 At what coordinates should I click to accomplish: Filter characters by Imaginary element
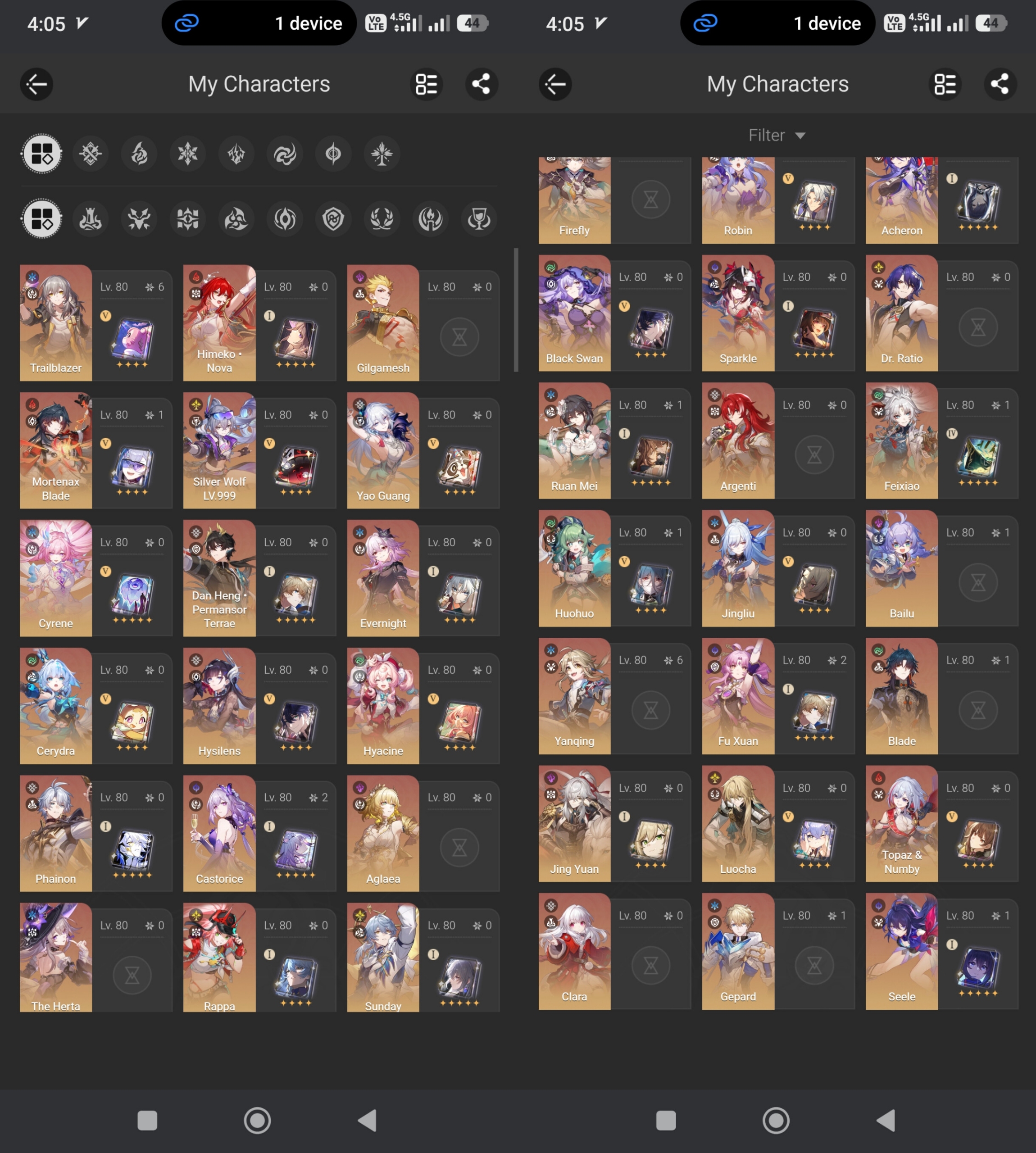click(x=382, y=154)
